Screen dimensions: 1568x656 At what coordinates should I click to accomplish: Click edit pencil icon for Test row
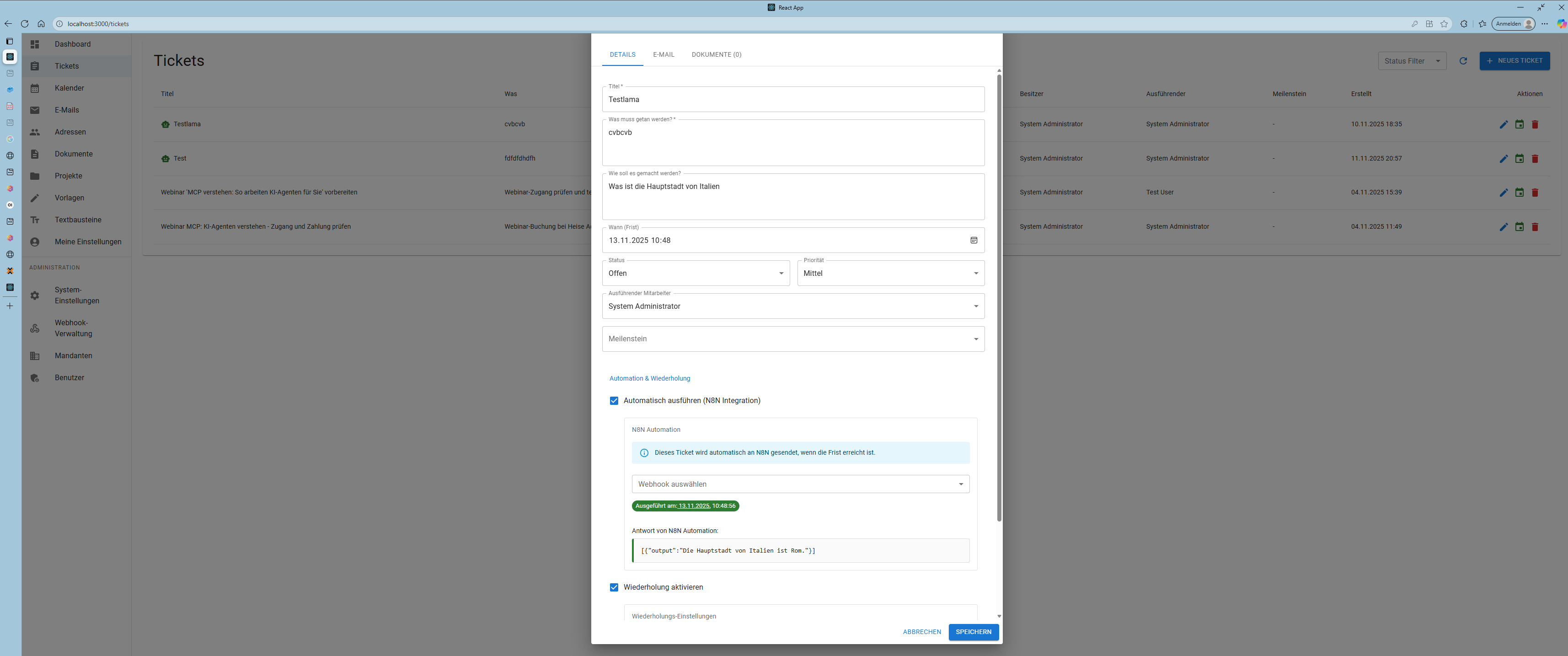click(1503, 158)
